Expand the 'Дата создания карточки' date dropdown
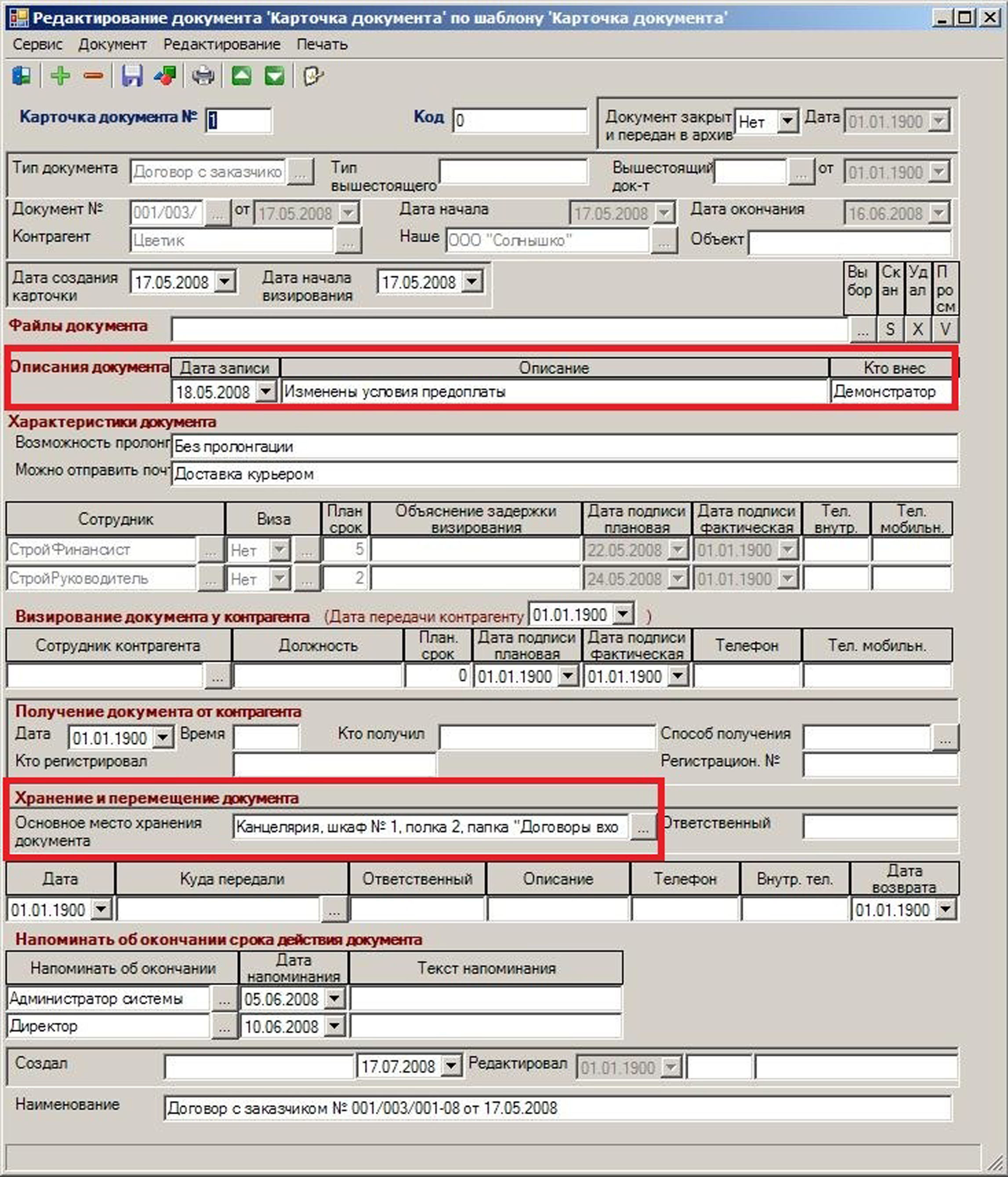1008x1177 pixels. [x=225, y=281]
